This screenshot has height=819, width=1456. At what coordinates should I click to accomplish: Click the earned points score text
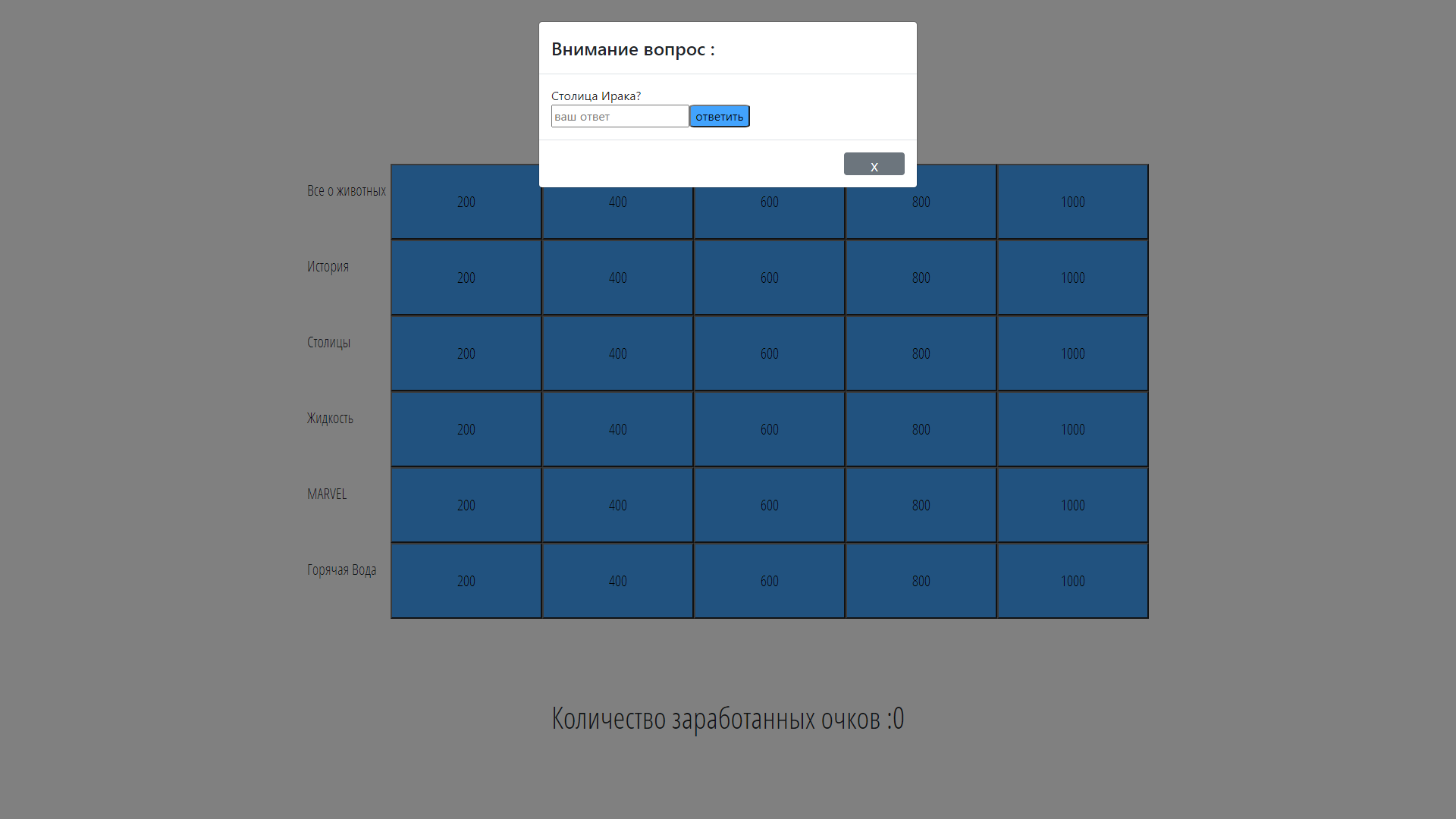728,718
